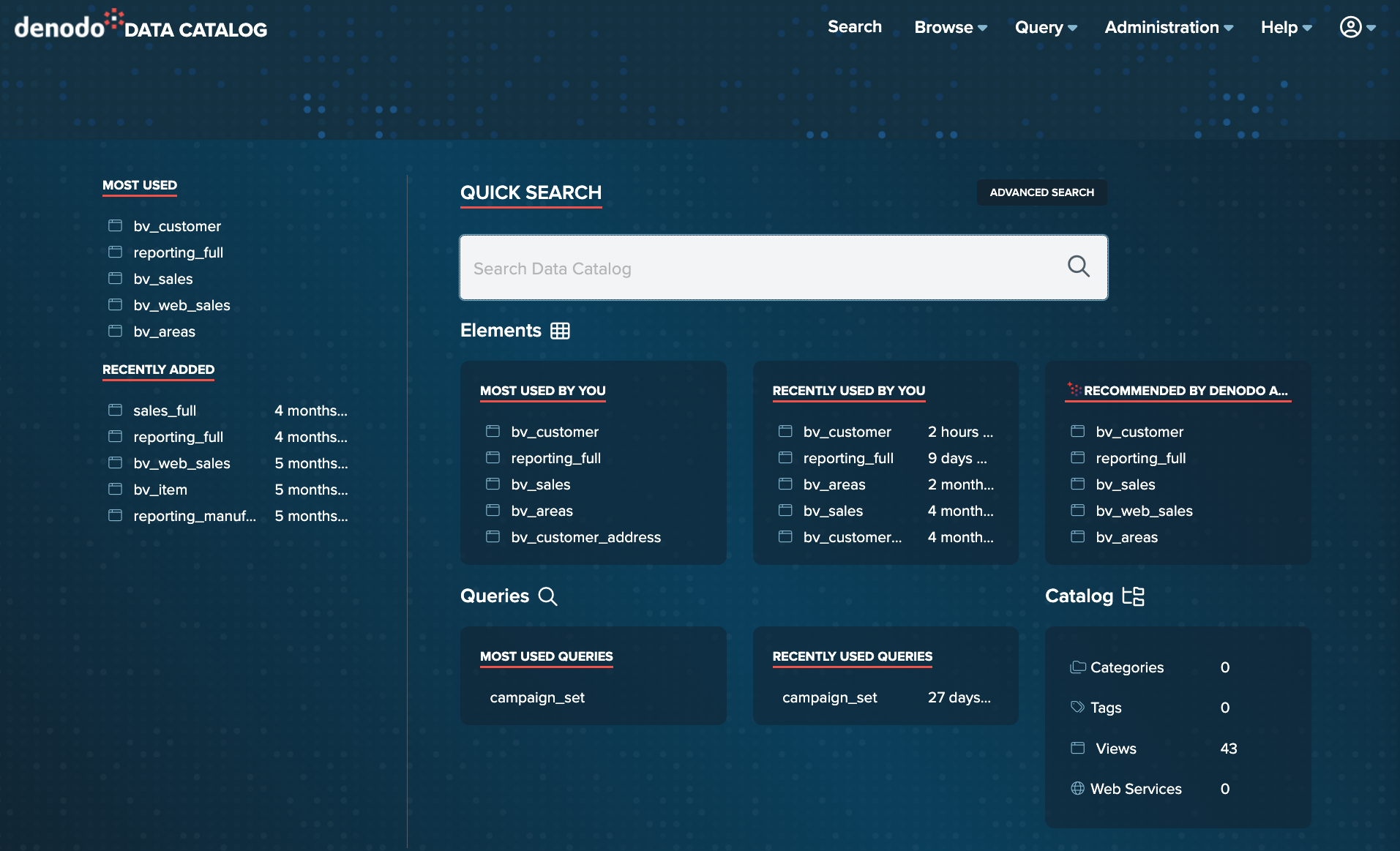Open bv_customer_address in Most Used By You

tap(585, 537)
